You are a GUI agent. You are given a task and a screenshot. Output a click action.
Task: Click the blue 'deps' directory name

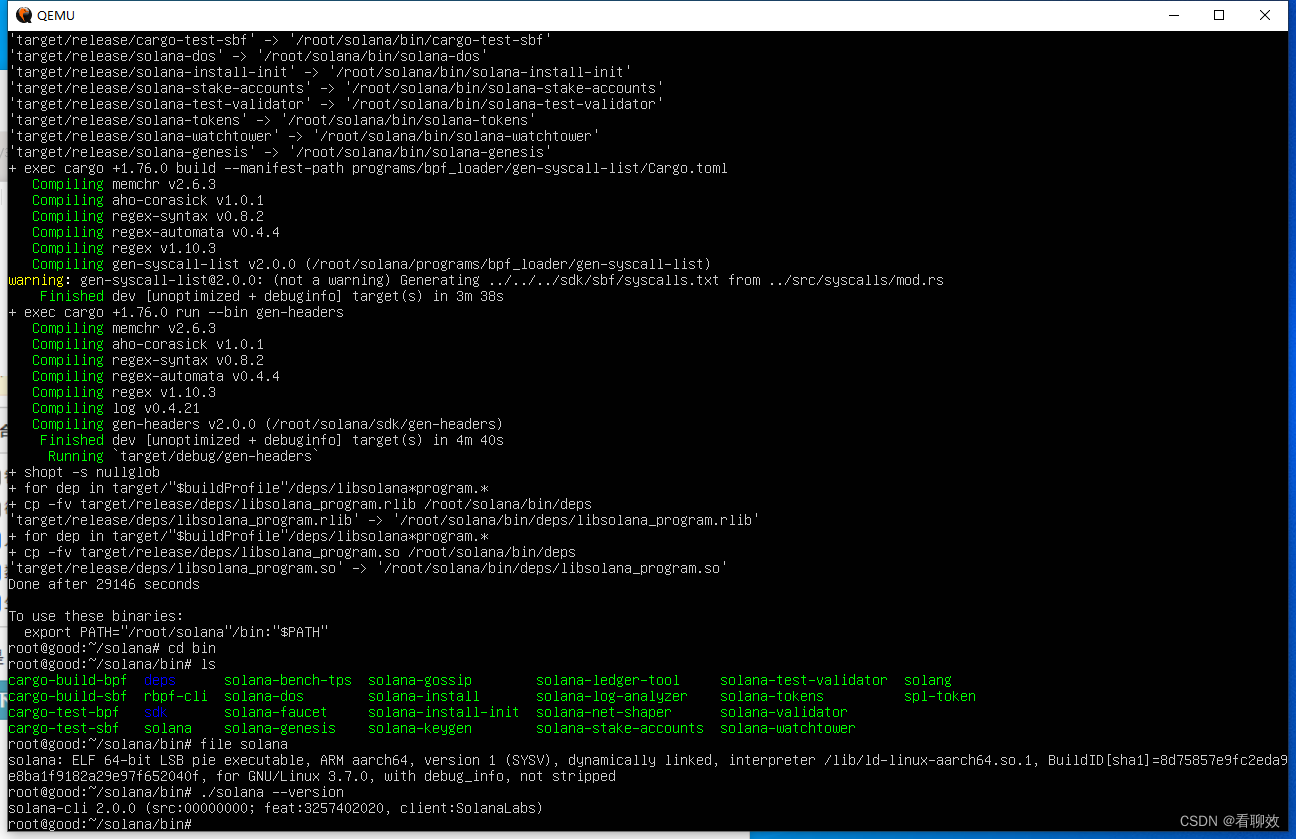[x=160, y=680]
